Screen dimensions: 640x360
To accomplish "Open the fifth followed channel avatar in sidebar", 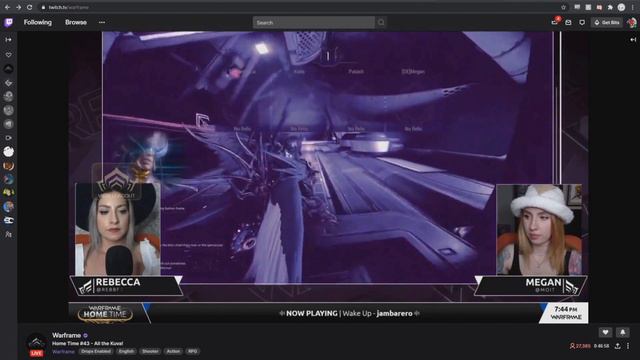I will [x=8, y=124].
